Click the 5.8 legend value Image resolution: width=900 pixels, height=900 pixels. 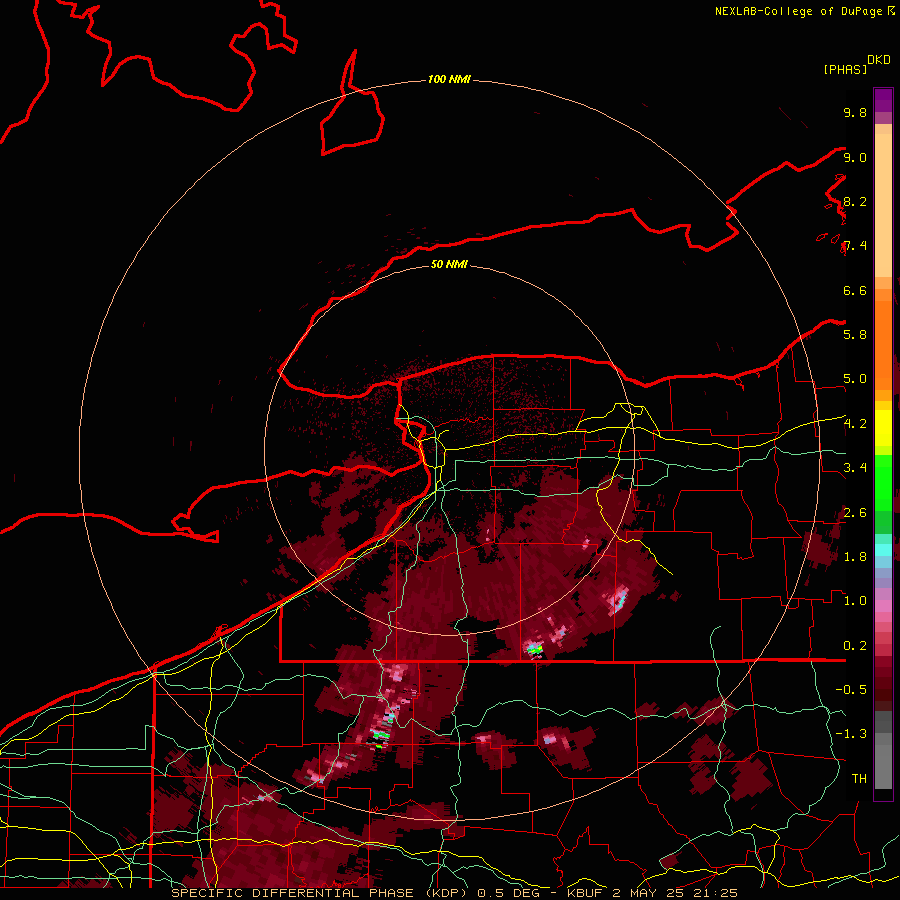tap(855, 335)
